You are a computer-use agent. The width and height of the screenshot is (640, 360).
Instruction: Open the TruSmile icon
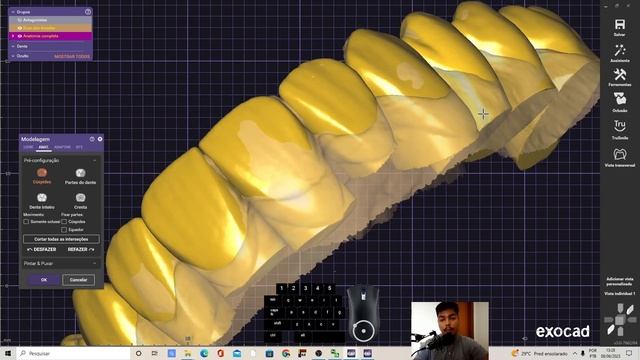(620, 125)
